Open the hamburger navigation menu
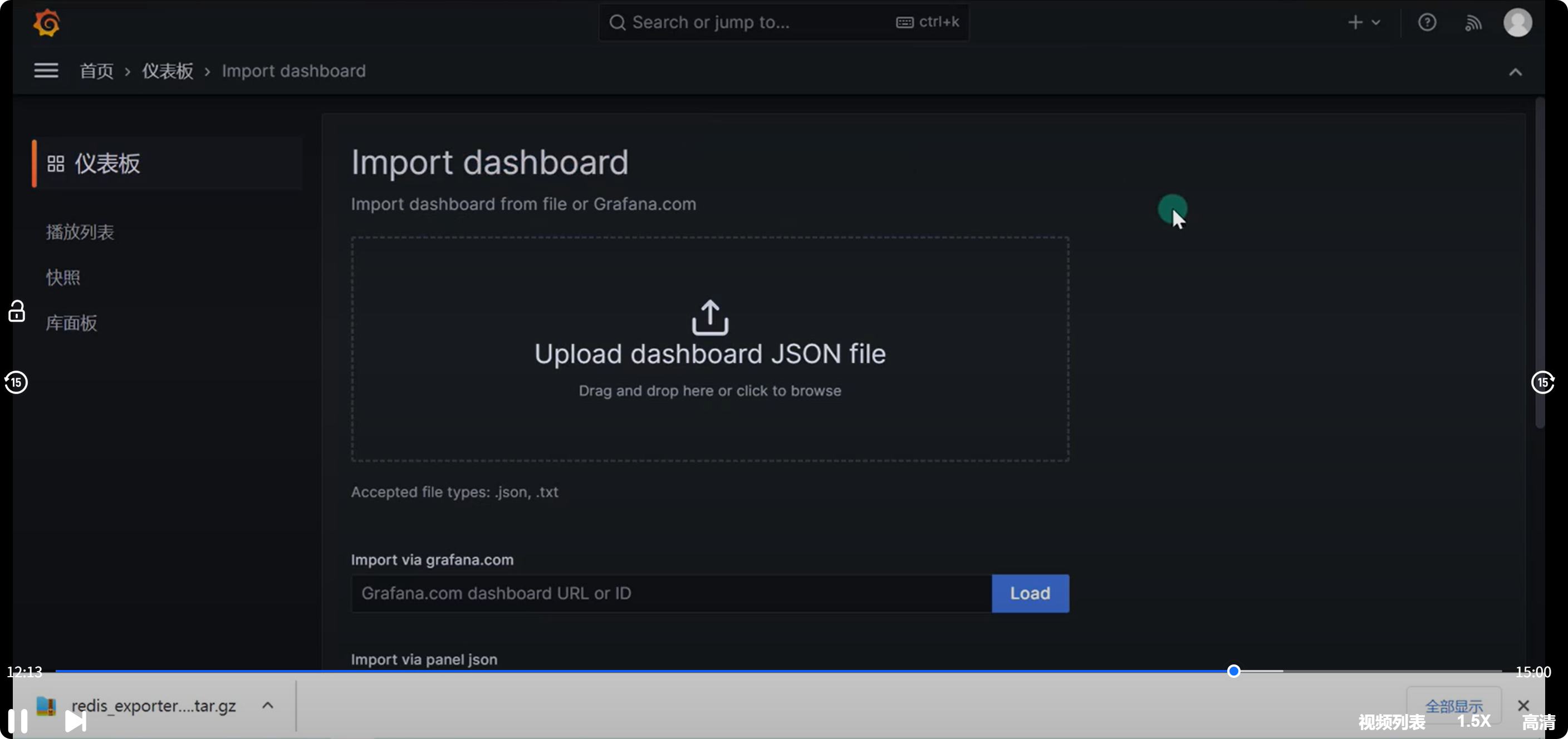This screenshot has width=1568, height=739. point(46,71)
